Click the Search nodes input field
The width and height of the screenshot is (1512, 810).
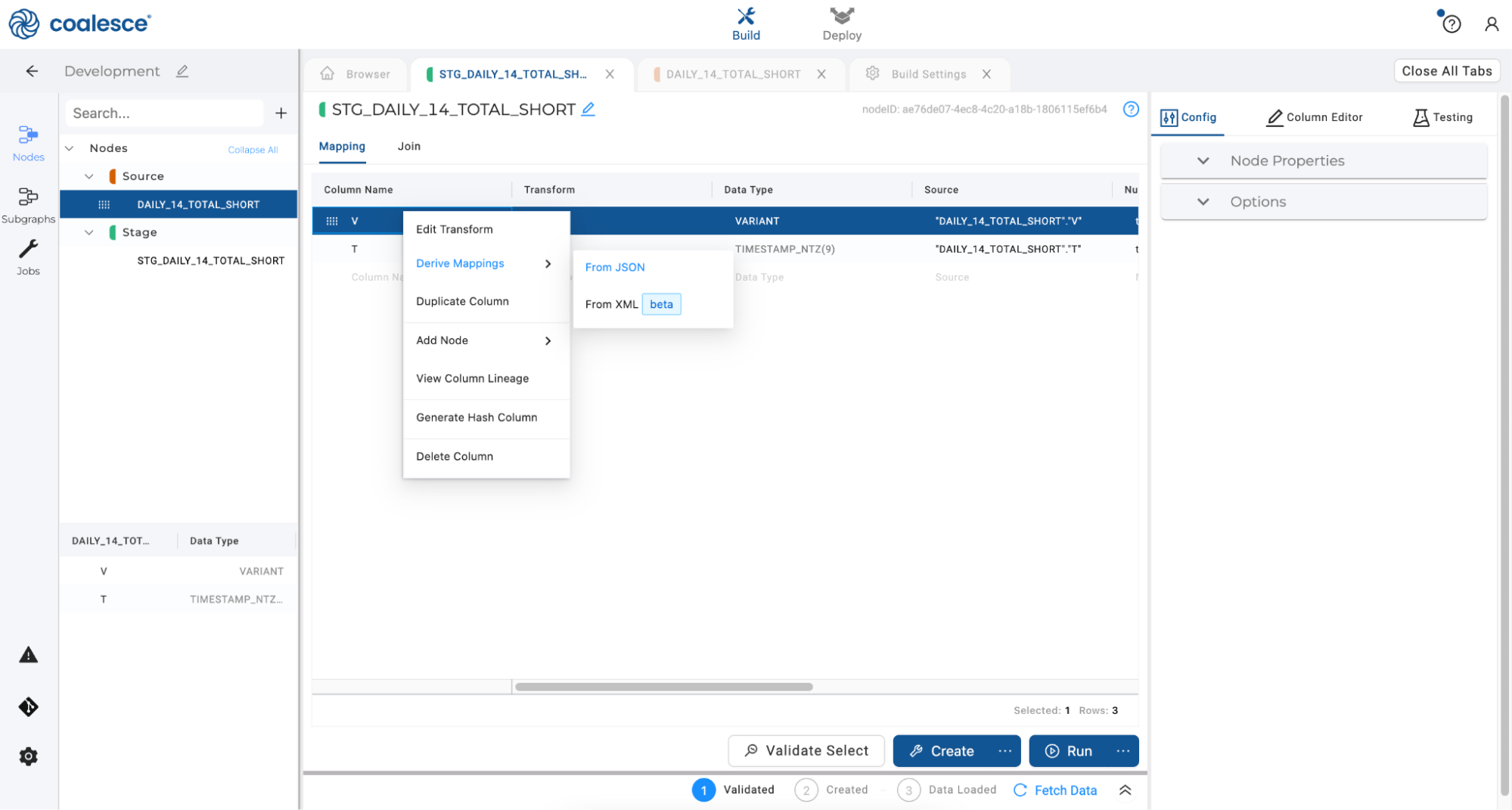pos(164,113)
